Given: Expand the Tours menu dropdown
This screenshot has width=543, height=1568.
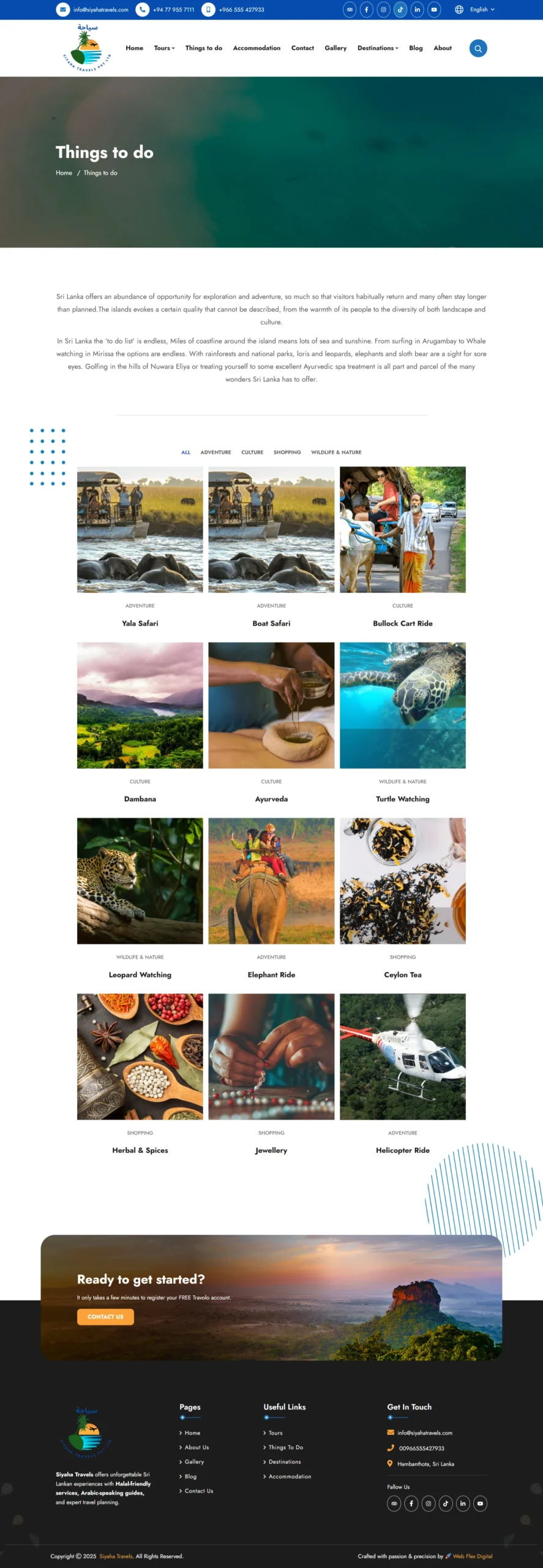Looking at the screenshot, I should coord(164,48).
